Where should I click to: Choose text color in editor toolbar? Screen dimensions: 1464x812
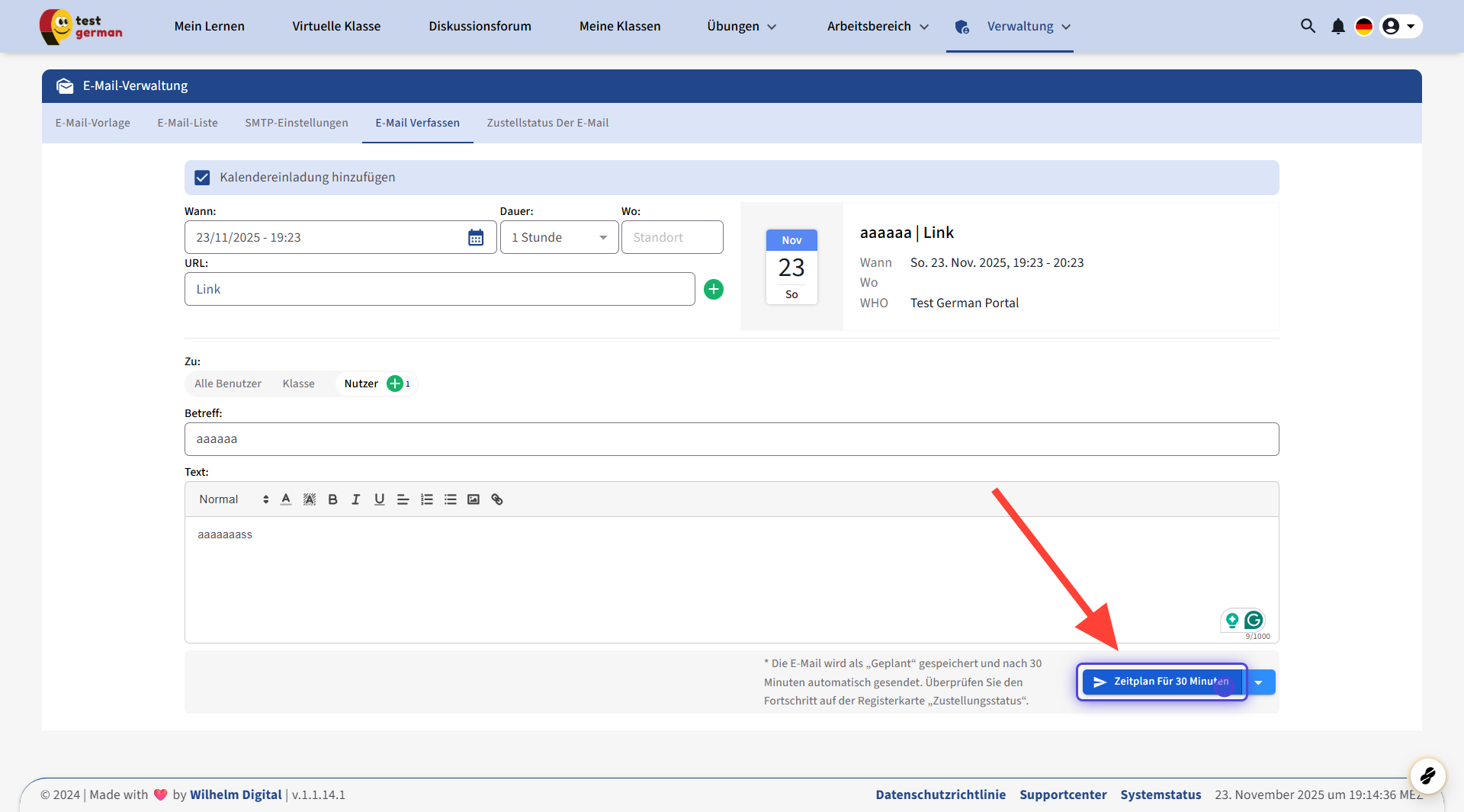[286, 499]
